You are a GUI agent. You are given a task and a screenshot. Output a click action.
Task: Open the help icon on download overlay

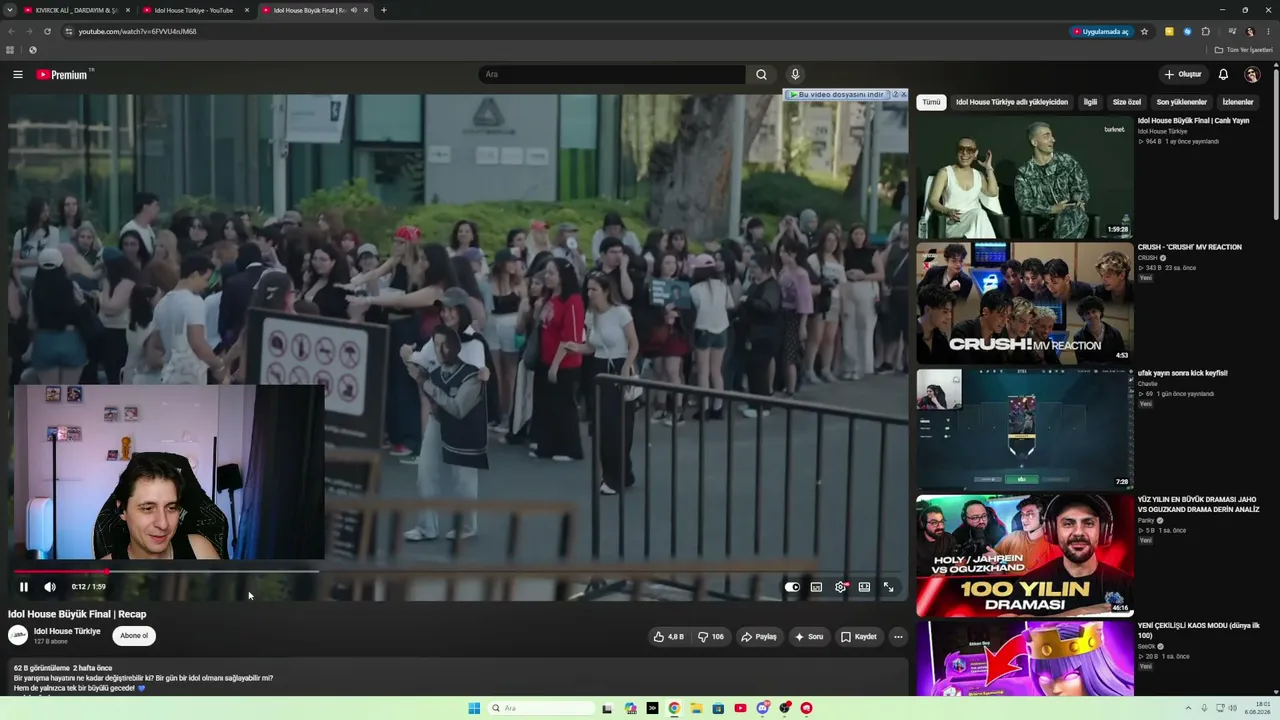(x=895, y=94)
